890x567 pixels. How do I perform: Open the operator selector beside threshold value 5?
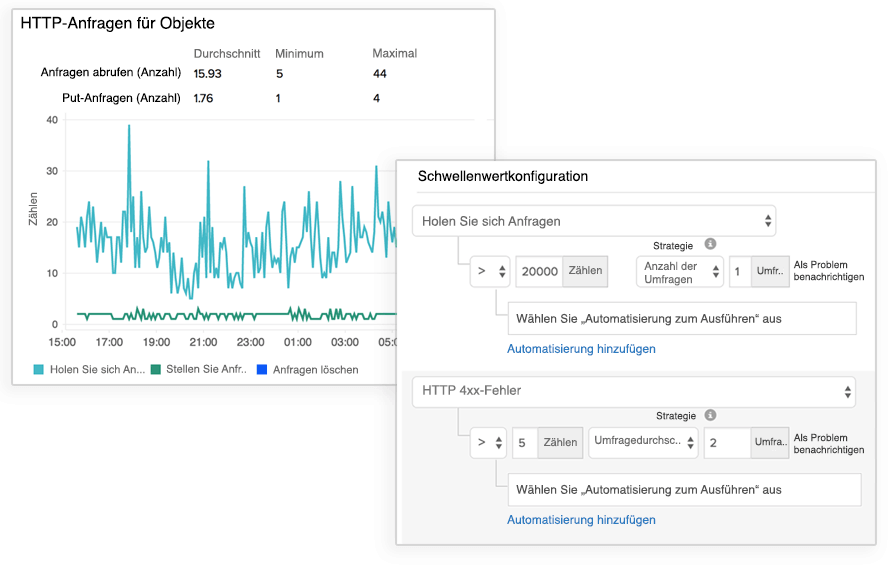[488, 443]
